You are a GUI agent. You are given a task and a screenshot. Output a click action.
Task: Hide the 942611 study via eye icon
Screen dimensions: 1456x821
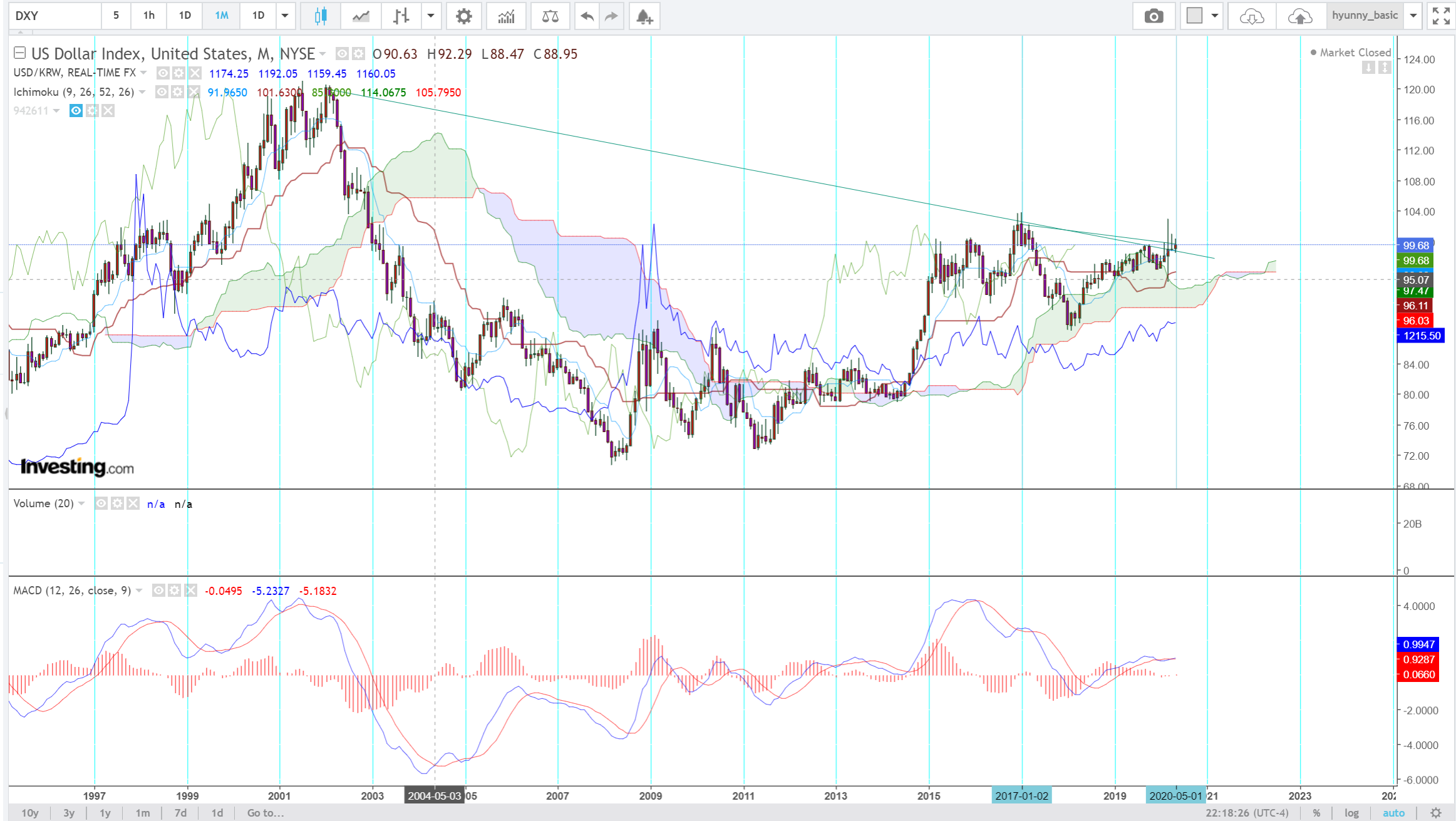tap(76, 111)
